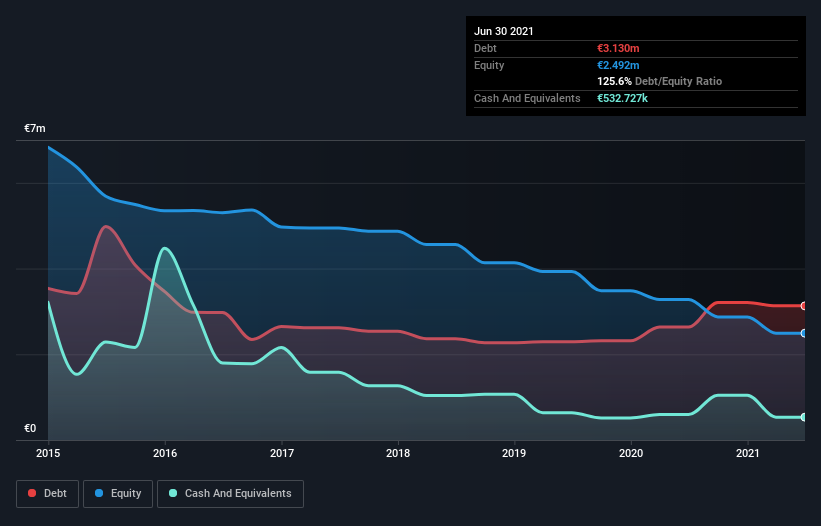Screen dimensions: 821x526
Task: Click the €2.492m equity value
Action: pos(618,65)
